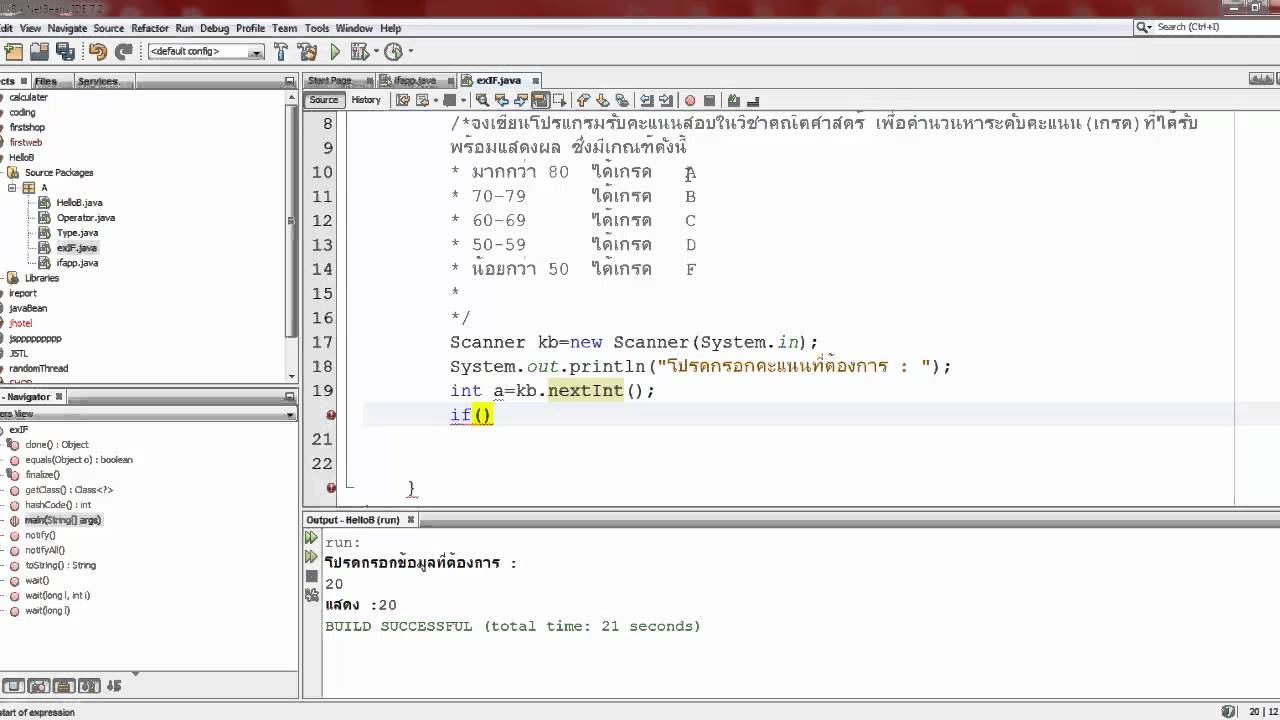This screenshot has width=1280, height=720.
Task: Click the Comment icon in editor toolbar
Action: coord(734,100)
